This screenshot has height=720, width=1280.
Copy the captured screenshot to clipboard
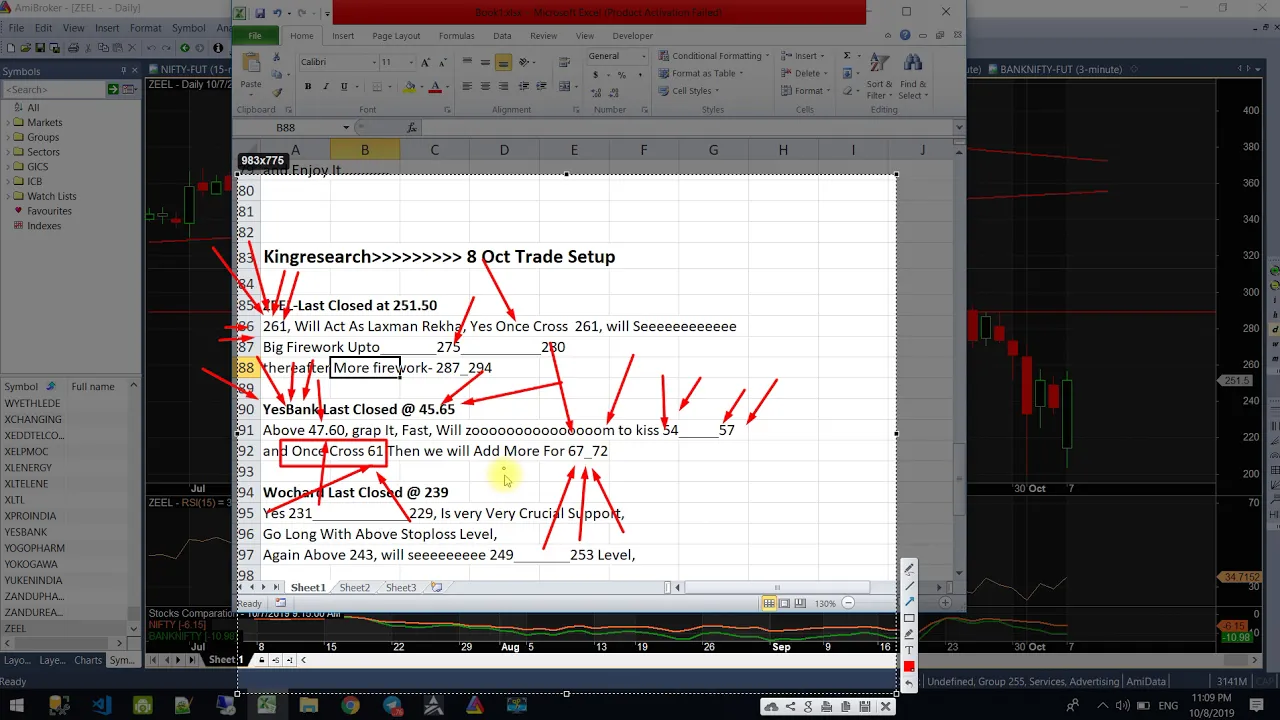(x=846, y=706)
